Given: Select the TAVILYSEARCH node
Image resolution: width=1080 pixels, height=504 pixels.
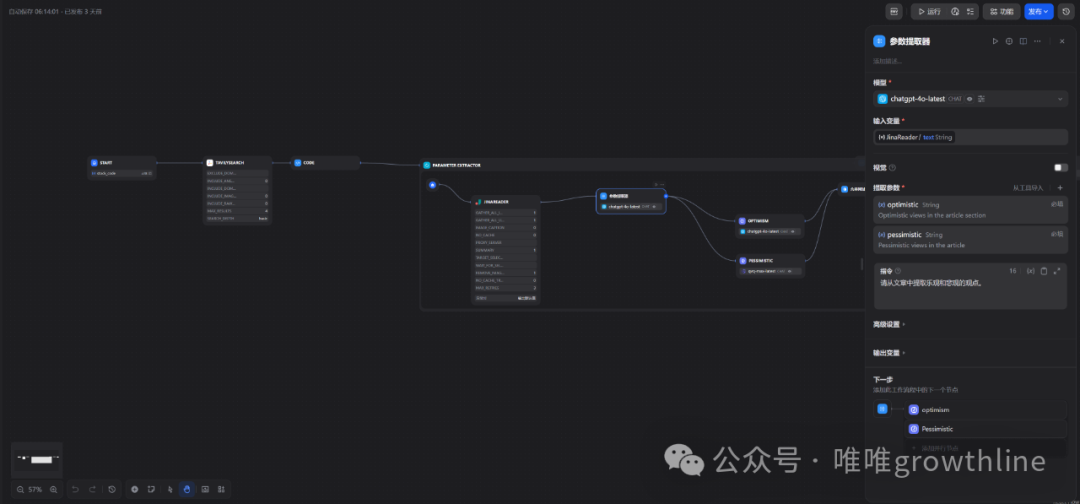Looking at the screenshot, I should point(237,189).
